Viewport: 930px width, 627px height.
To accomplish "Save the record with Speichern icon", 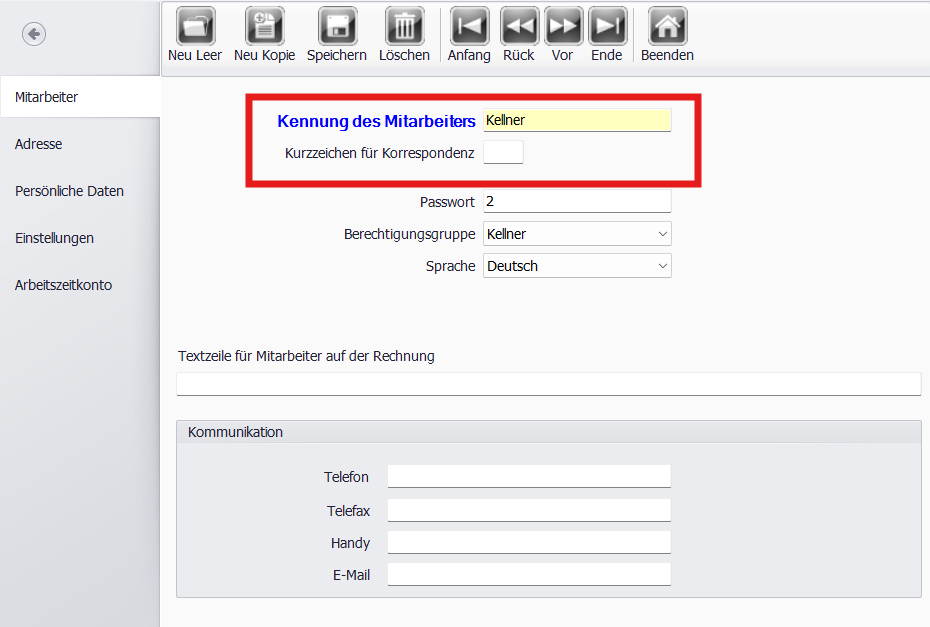I will click(337, 26).
